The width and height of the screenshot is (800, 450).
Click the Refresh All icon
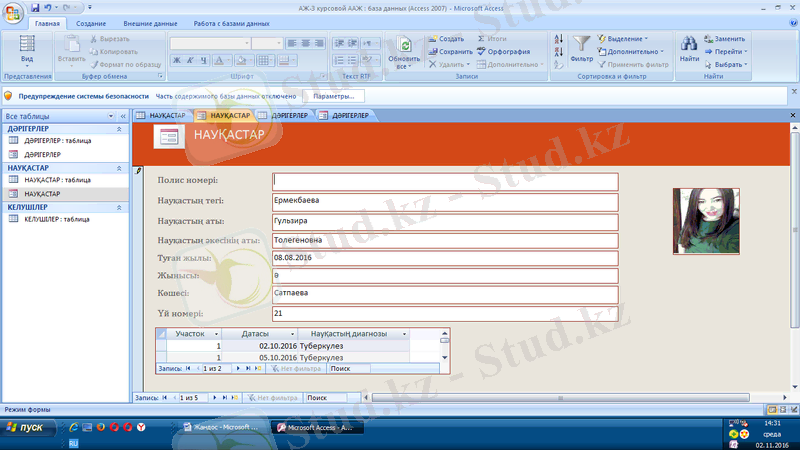tap(405, 48)
